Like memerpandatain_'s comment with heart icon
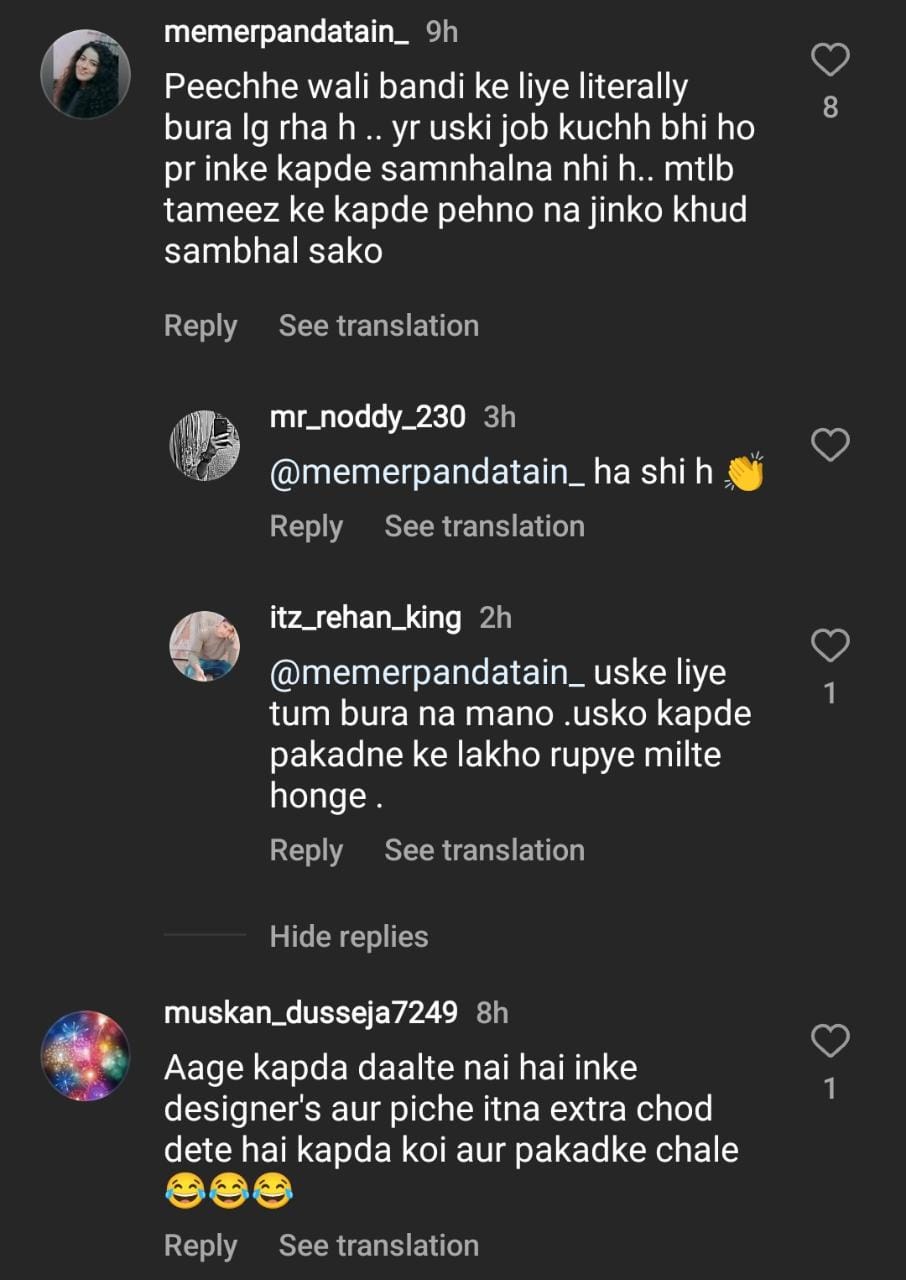The width and height of the screenshot is (906, 1280). coord(829,61)
